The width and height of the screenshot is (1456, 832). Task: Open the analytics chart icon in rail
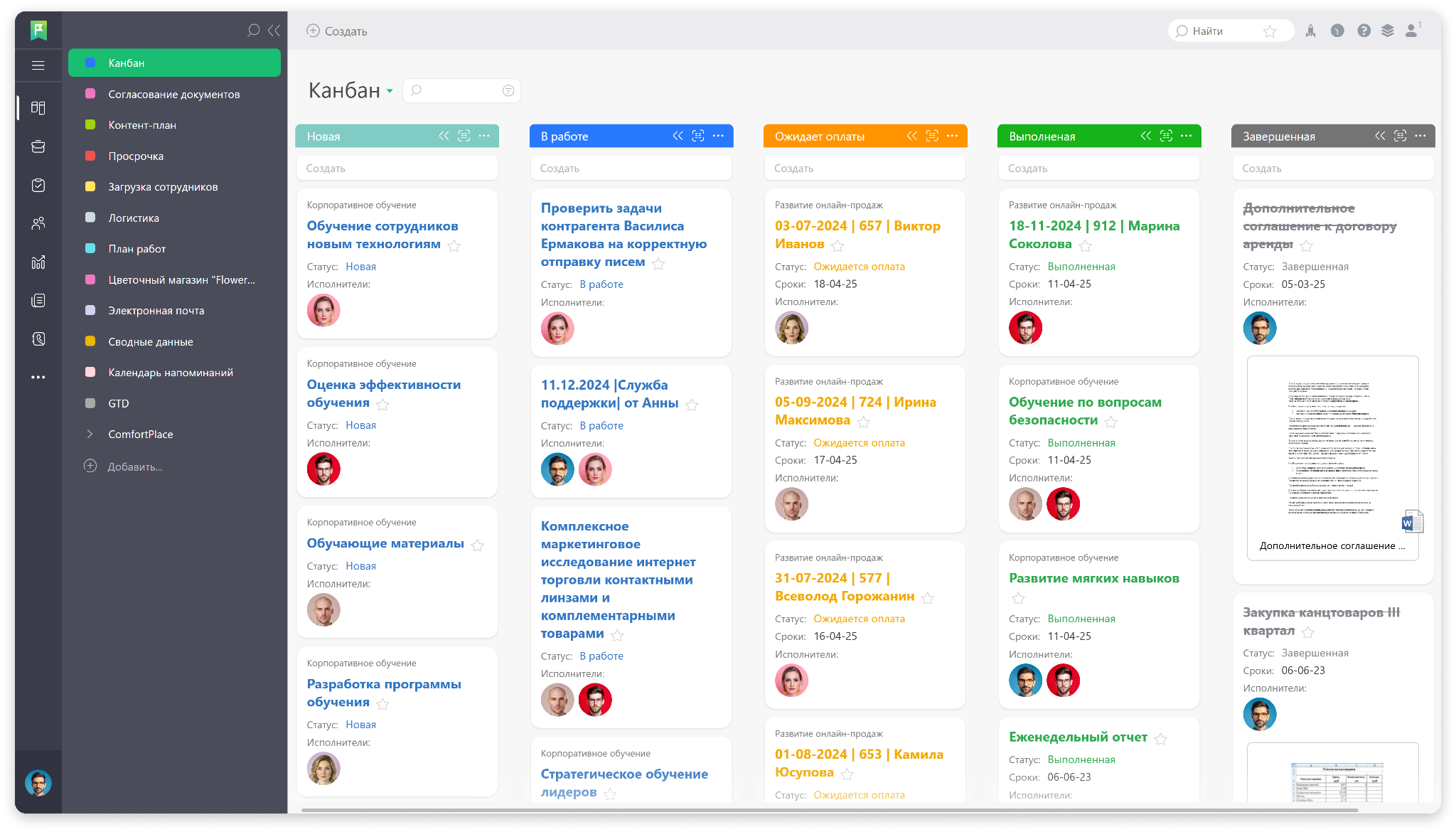point(38,262)
